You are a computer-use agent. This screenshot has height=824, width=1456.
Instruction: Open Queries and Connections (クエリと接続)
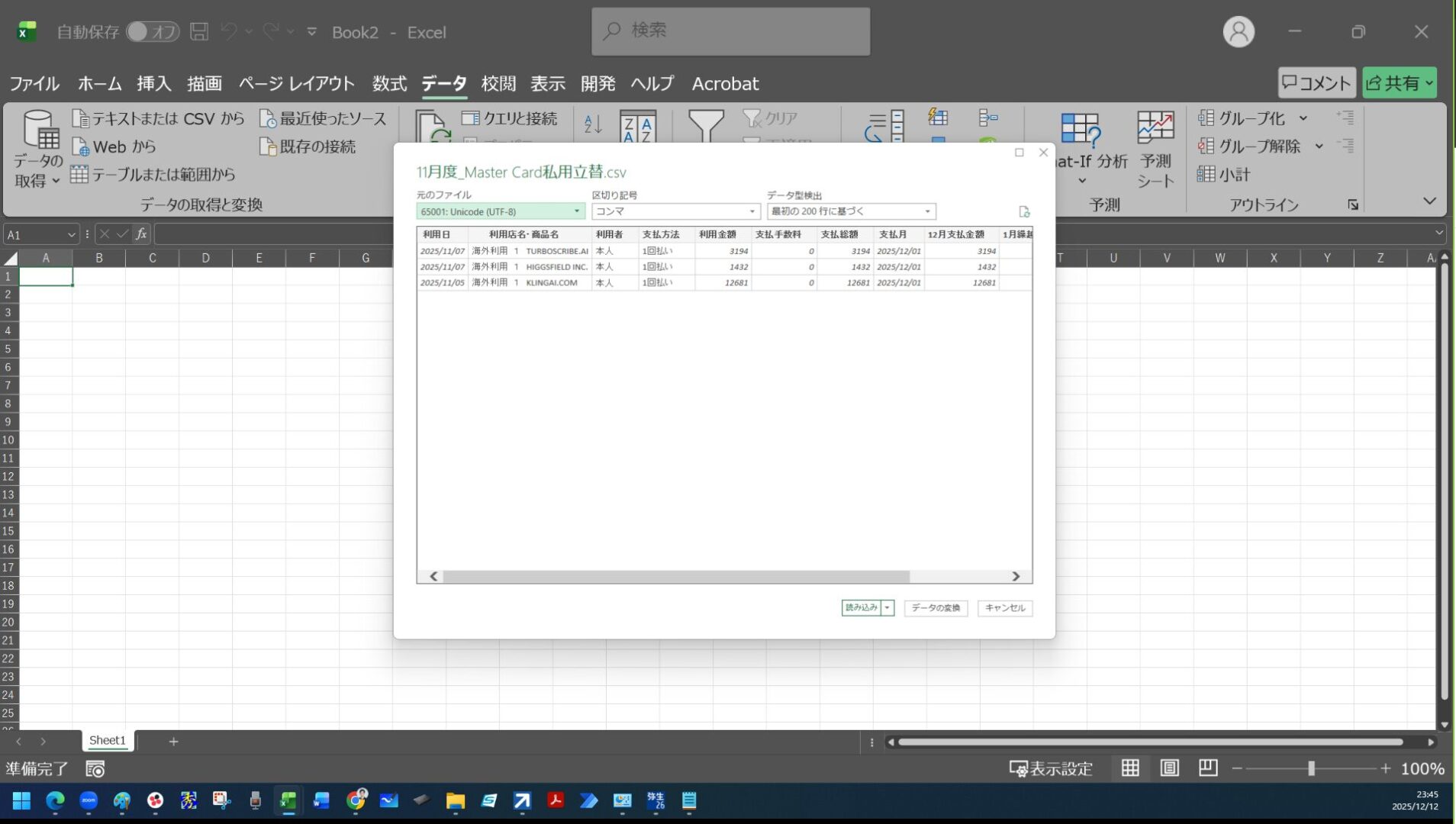510,118
